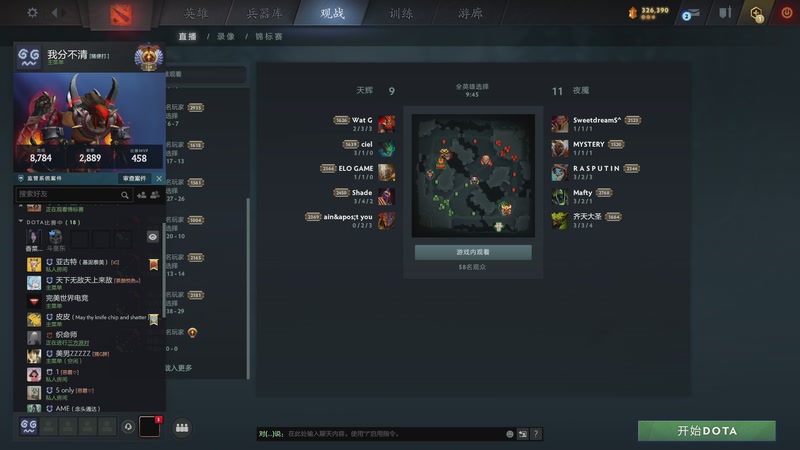
Task: Select the 录像 sub-tab
Action: point(226,36)
